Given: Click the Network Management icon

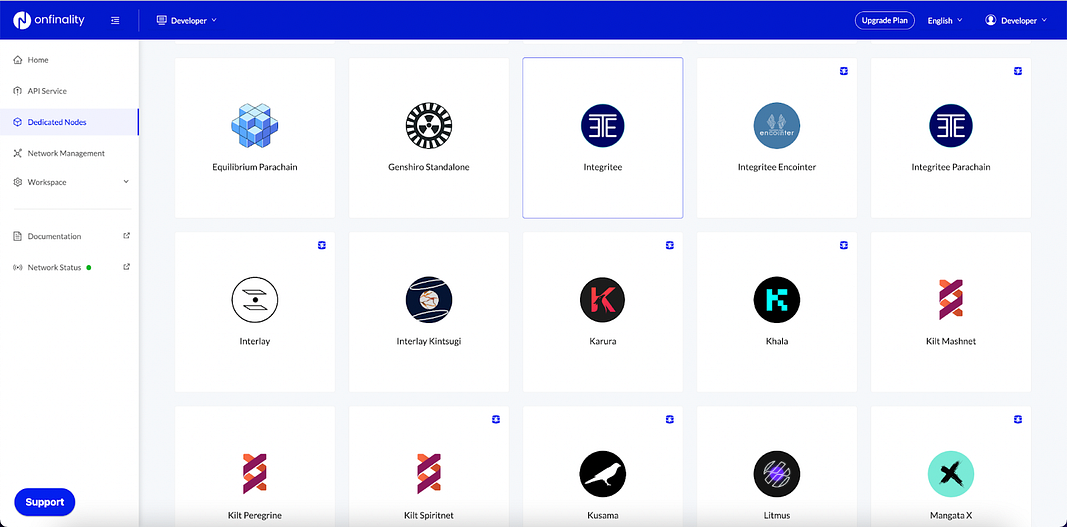Looking at the screenshot, I should coord(18,153).
